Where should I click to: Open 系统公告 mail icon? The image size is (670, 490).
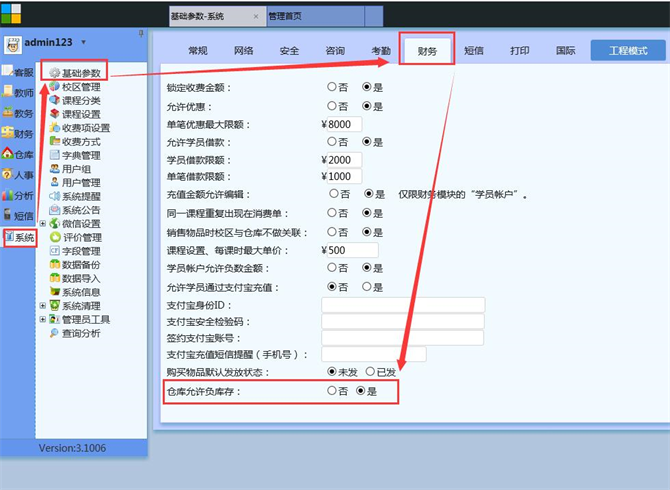[x=54, y=209]
